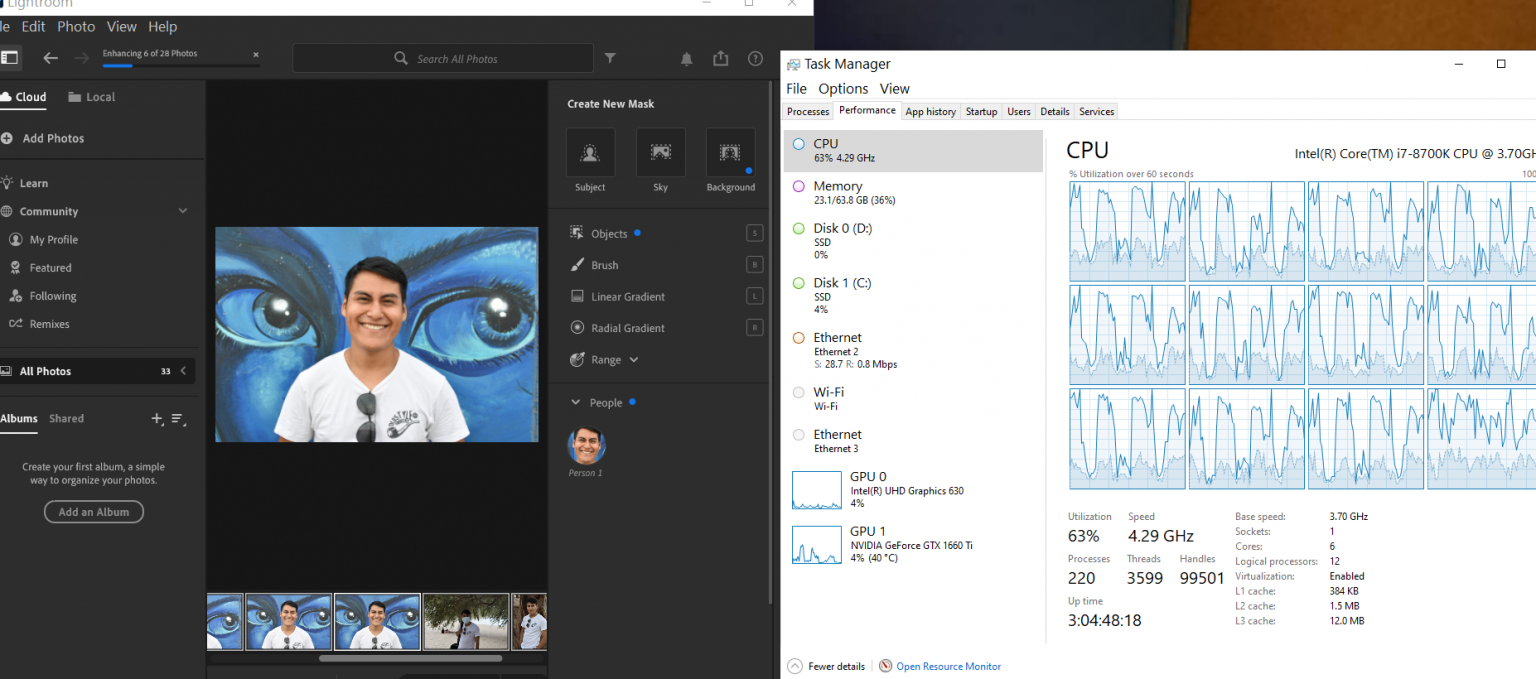This screenshot has width=1536, height=679.
Task: Click the Add an Album button
Action: pos(94,512)
